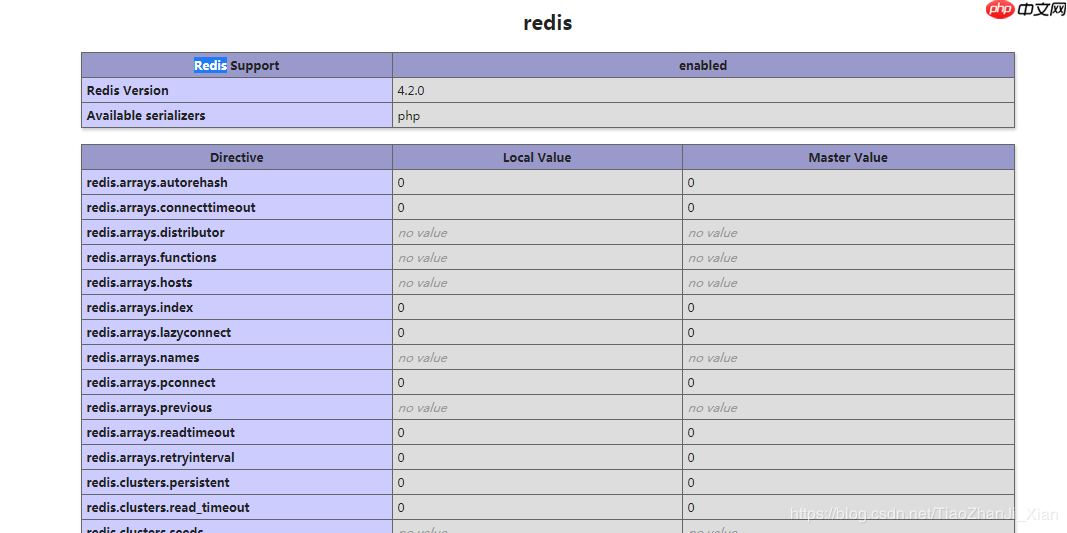
Task: Click master value of redis.arrays.lazyconnect
Action: (x=691, y=333)
